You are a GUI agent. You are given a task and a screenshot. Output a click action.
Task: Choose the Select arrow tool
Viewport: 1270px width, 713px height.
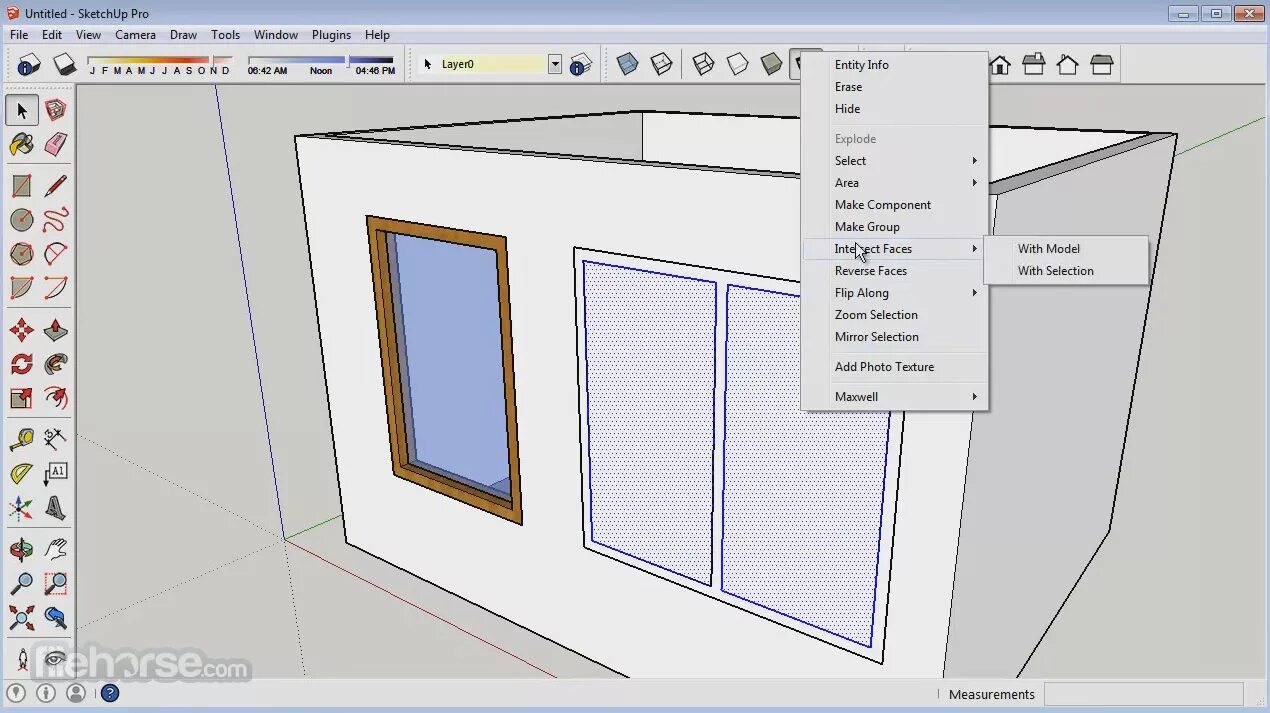[22, 110]
